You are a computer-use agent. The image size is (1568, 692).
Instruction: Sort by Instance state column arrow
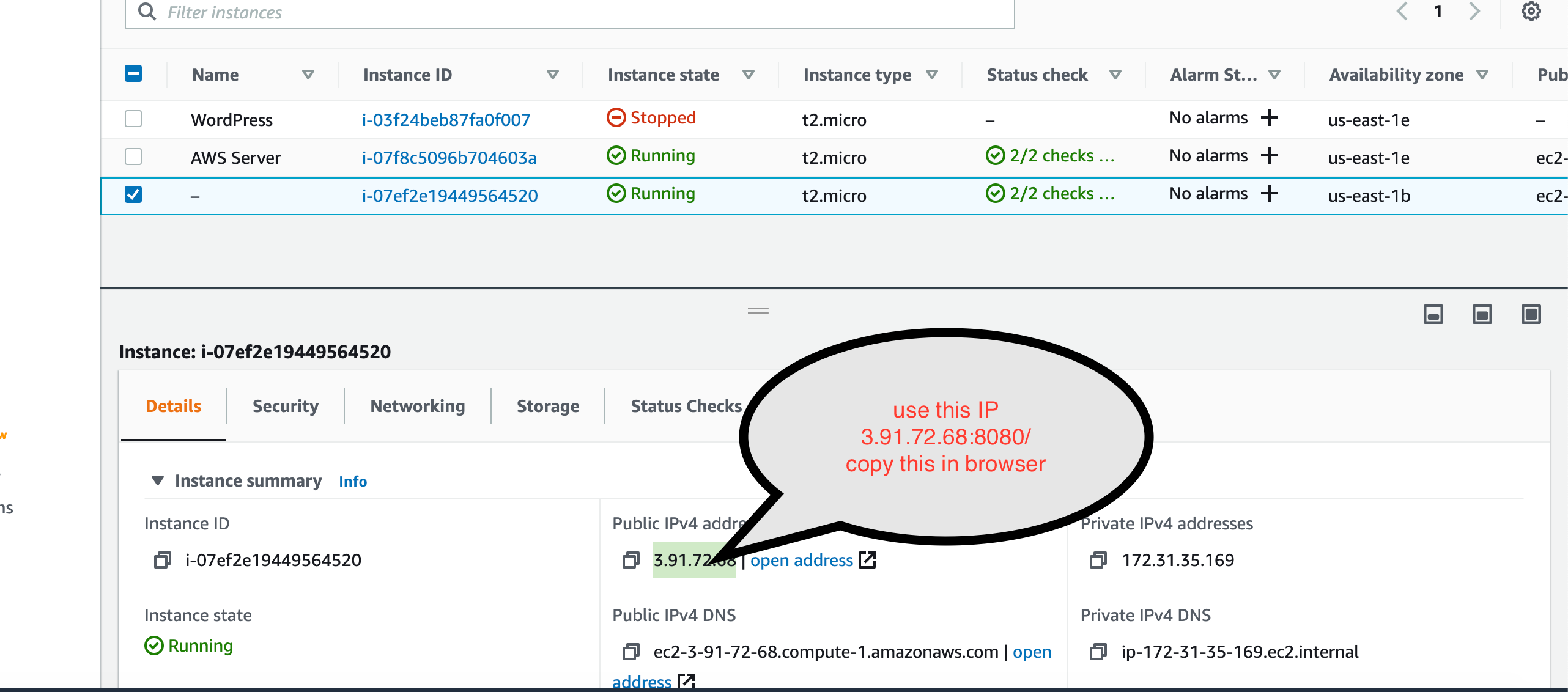748,75
